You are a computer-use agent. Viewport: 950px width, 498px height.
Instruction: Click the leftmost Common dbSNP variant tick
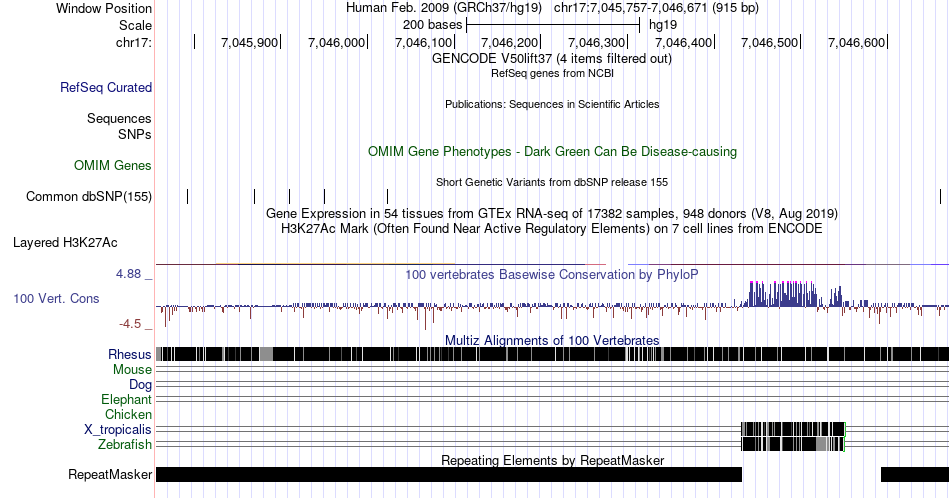188,196
